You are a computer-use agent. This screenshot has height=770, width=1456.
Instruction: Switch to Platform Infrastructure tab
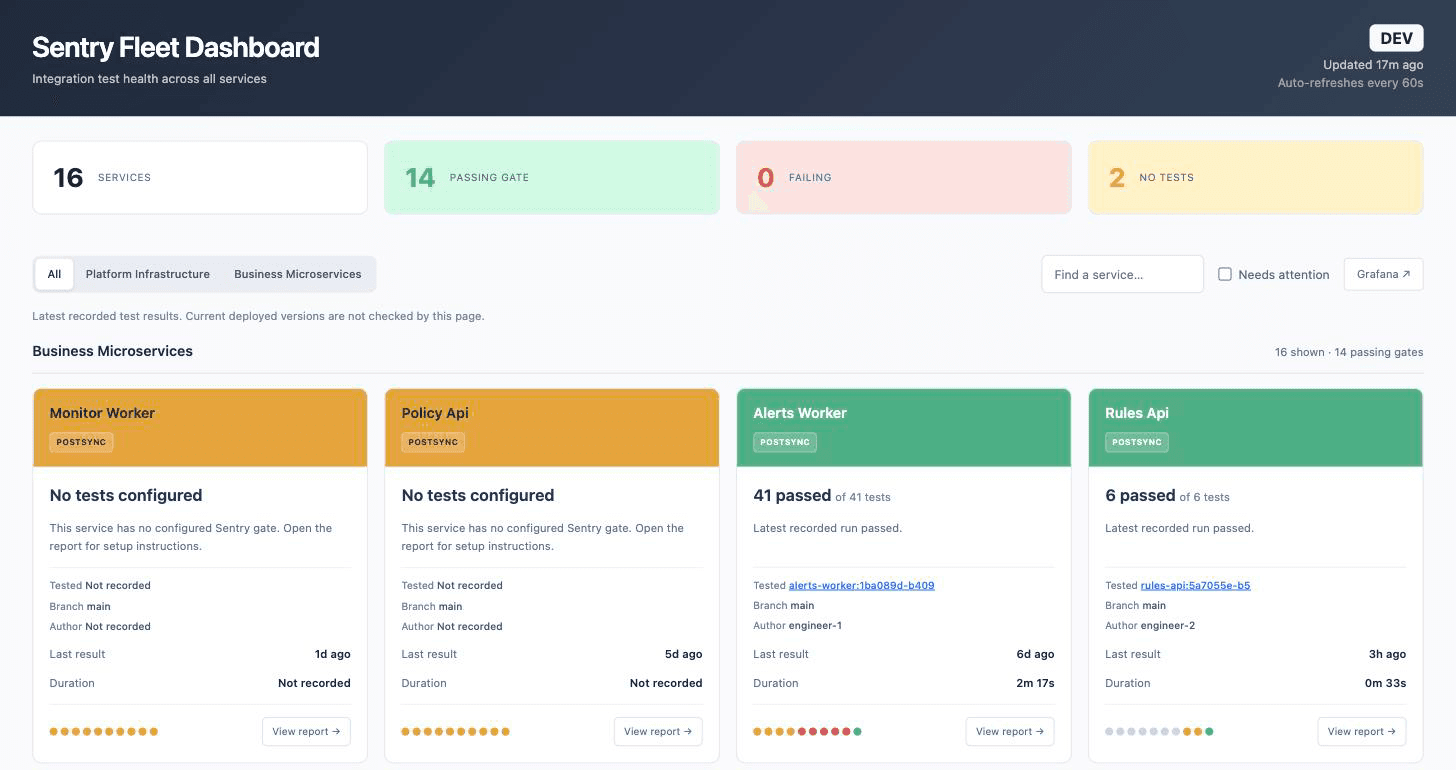148,274
